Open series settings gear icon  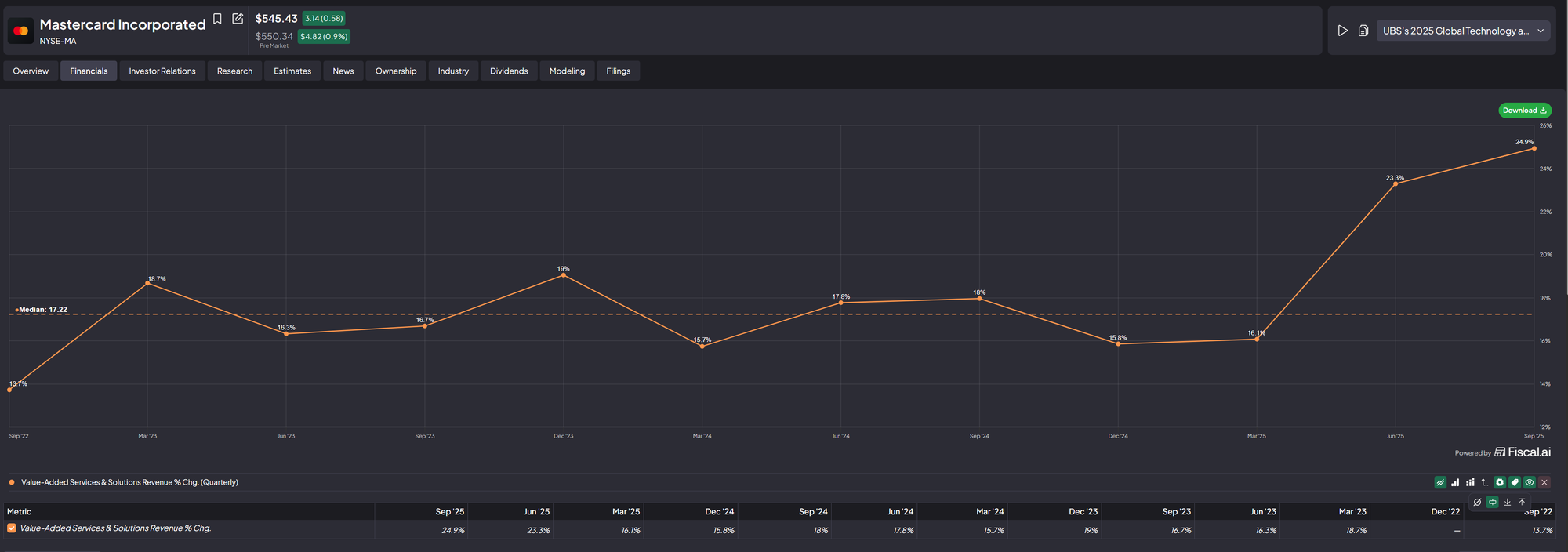pyautogui.click(x=1500, y=483)
